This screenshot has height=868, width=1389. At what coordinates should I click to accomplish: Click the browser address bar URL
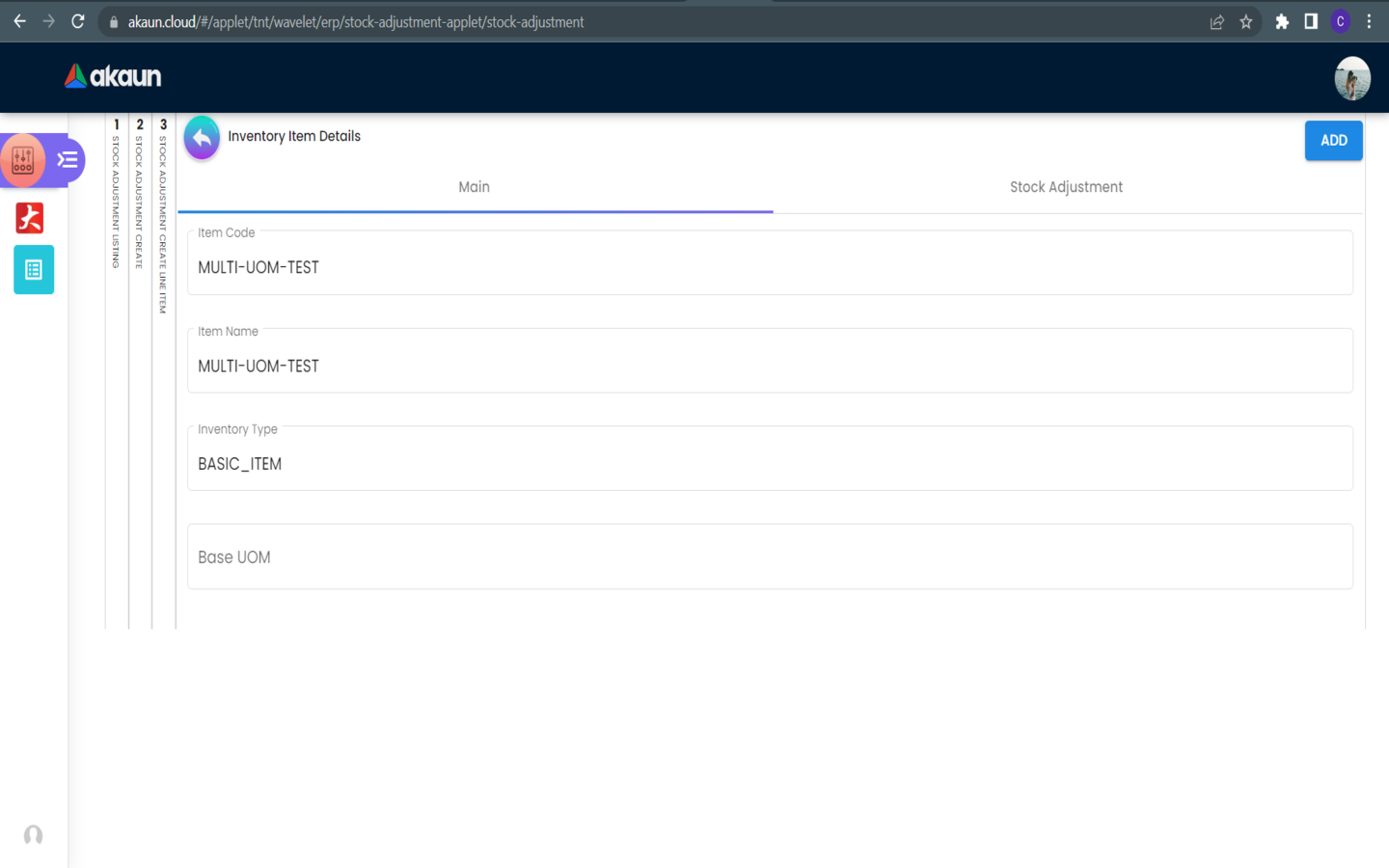point(356,22)
